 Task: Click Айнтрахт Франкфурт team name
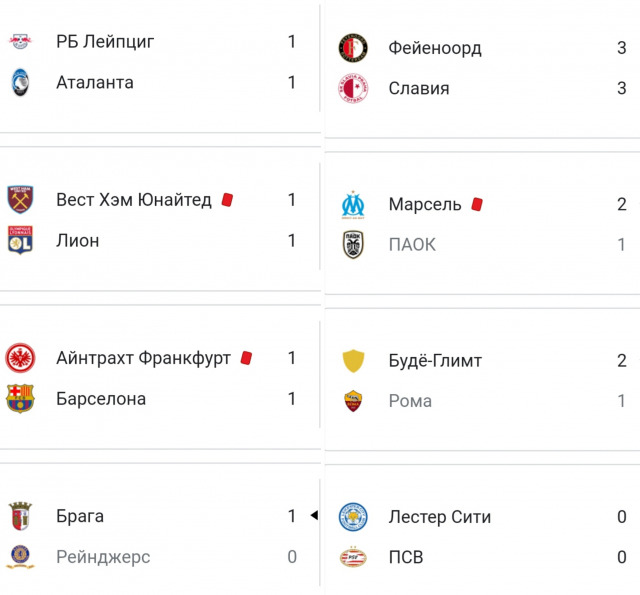(143, 358)
